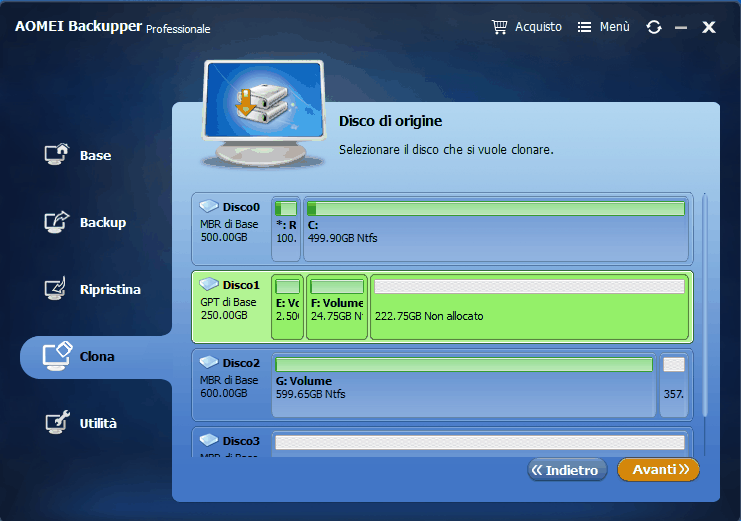Click the Disco1 drive icon
The height and width of the screenshot is (521, 741).
coord(208,284)
